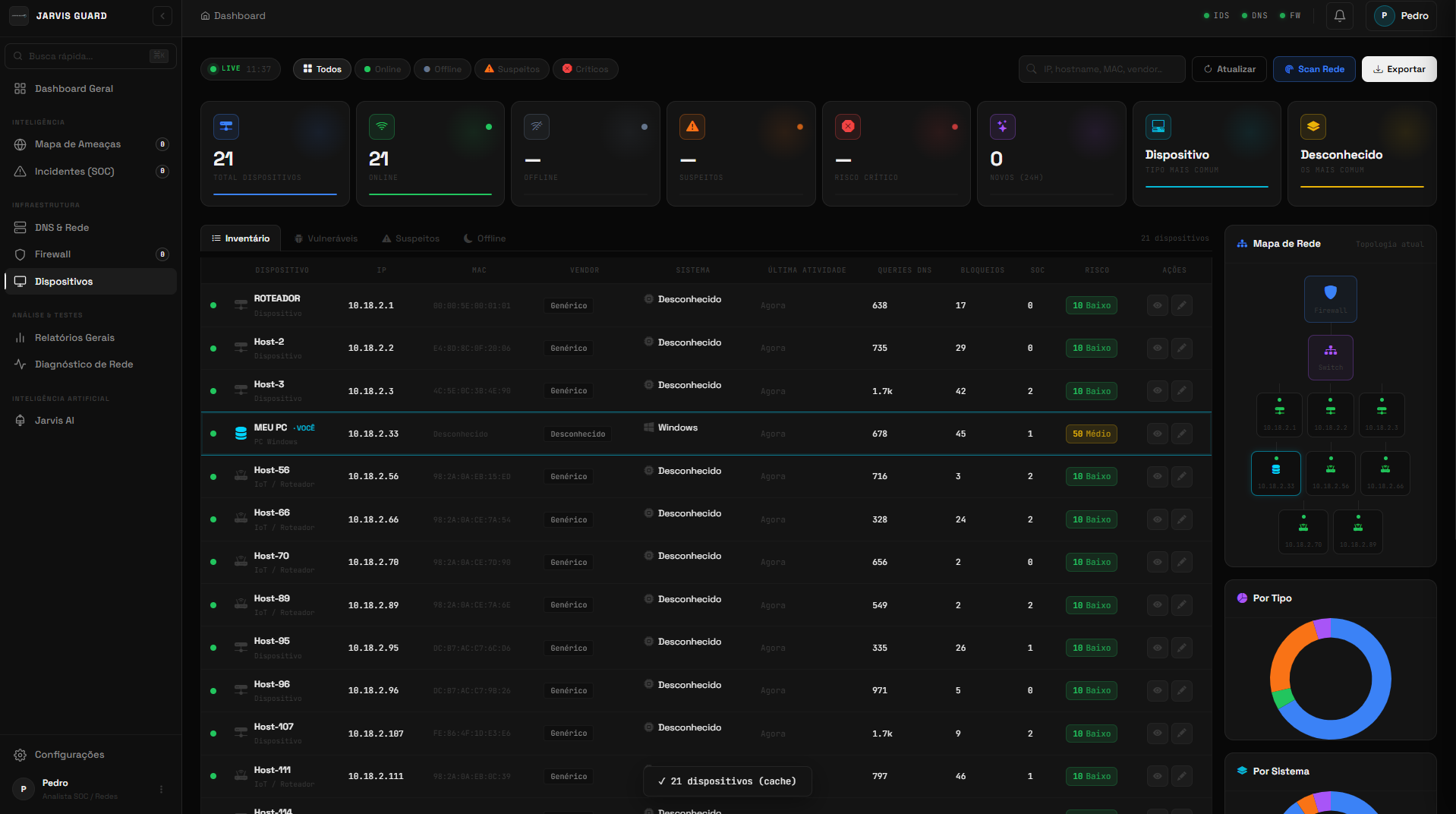Select the Switch node in Mapa de Rede
The image size is (1456, 814).
point(1330,357)
